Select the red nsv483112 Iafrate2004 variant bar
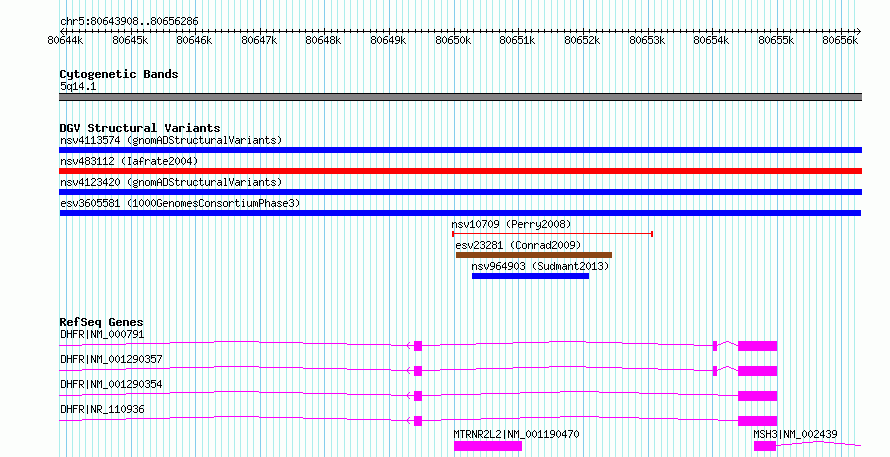This screenshot has width=890, height=457. pyautogui.click(x=460, y=171)
